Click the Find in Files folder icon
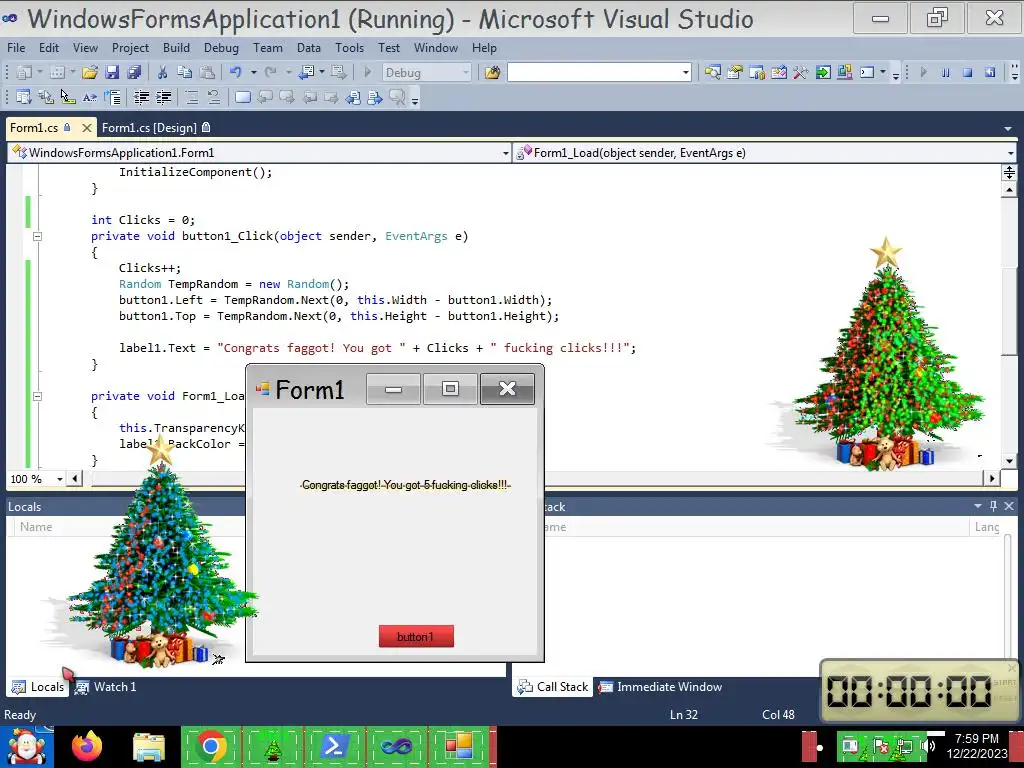1024x768 pixels. [x=492, y=72]
